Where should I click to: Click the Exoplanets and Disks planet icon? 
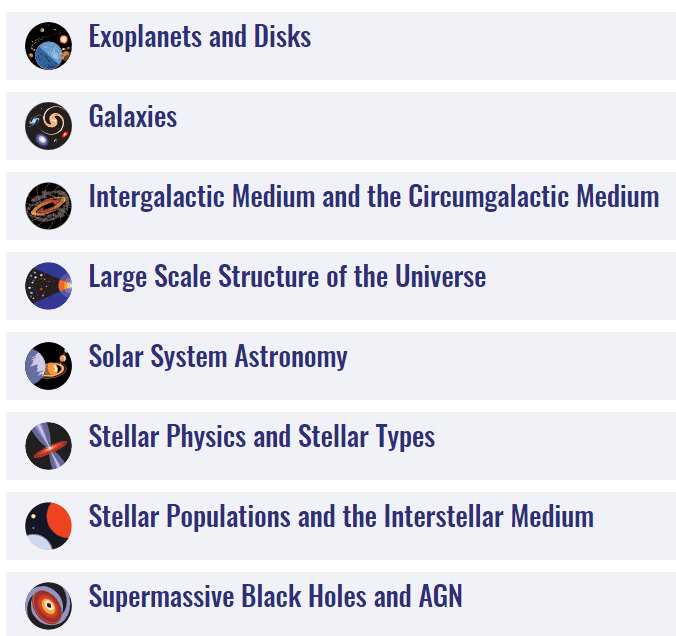click(48, 46)
